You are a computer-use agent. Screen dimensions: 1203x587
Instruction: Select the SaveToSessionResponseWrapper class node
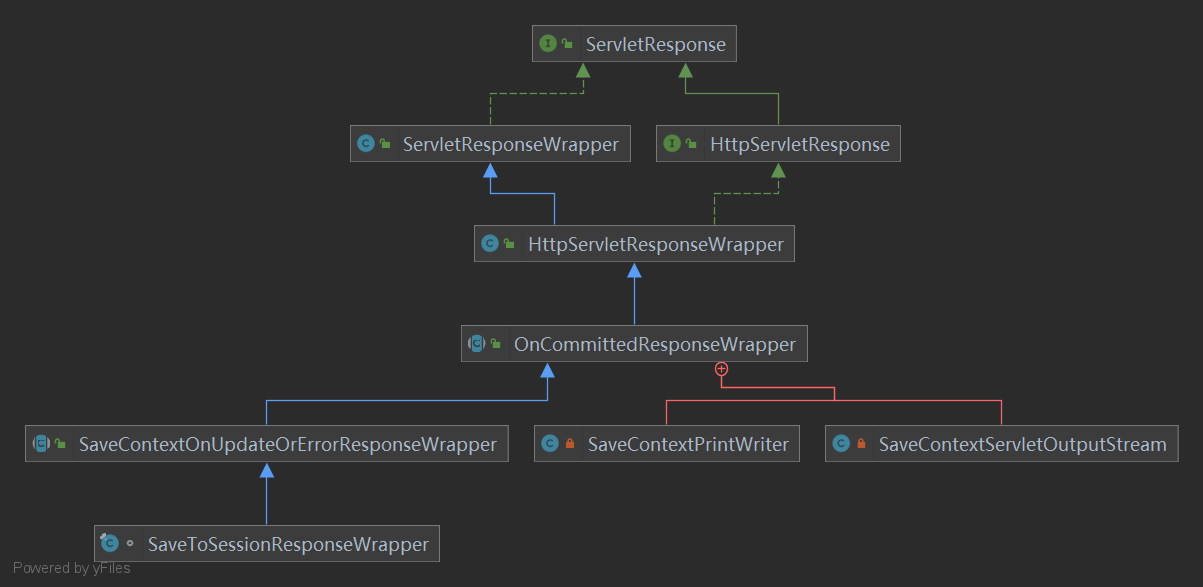tap(267, 544)
